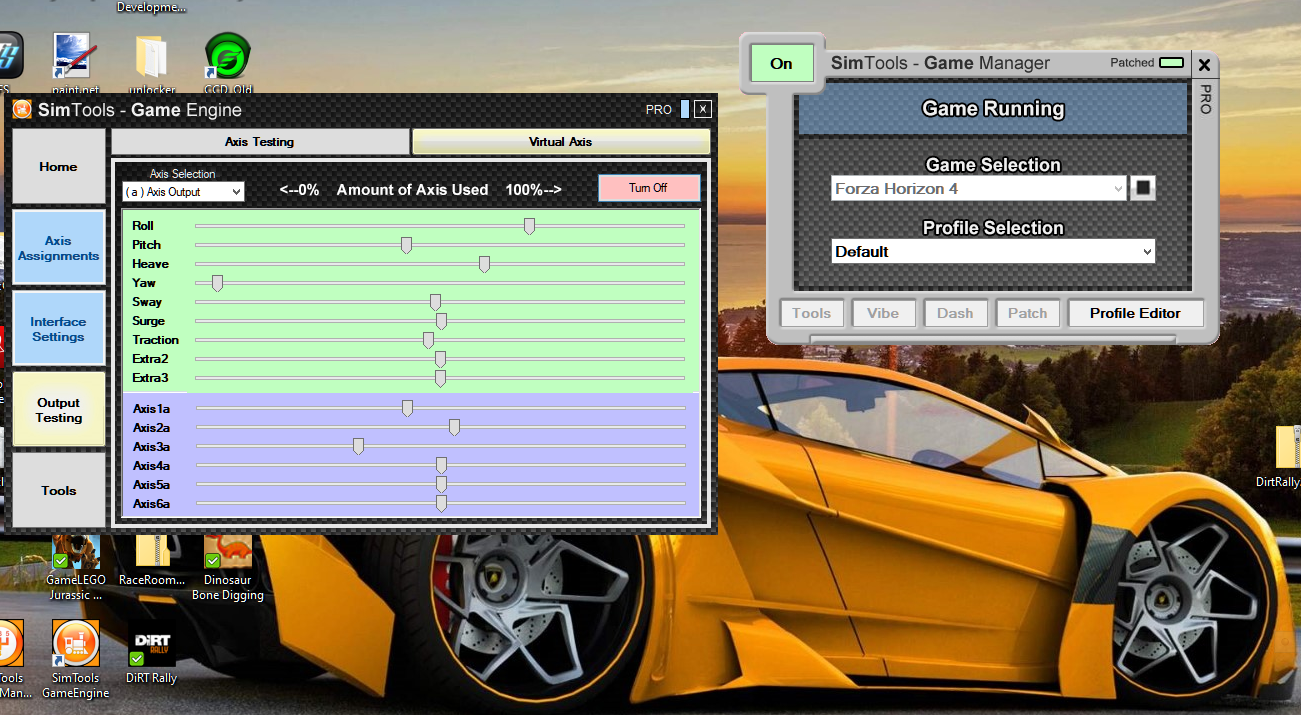Image resolution: width=1301 pixels, height=715 pixels.
Task: Open the Profile Selection dropdown set to Default
Action: click(x=993, y=251)
